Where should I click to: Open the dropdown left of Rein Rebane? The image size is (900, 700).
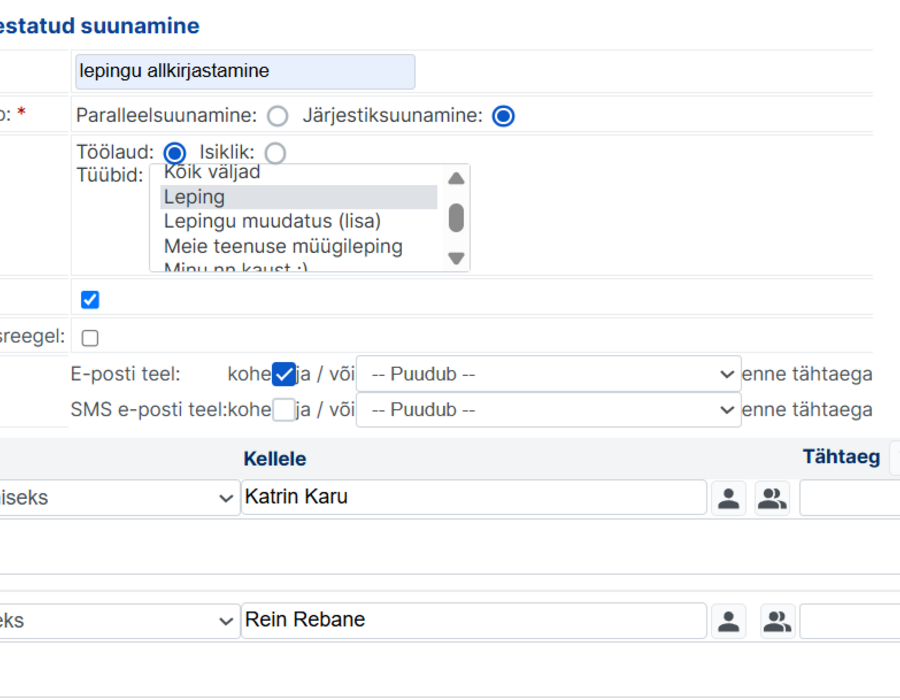[x=118, y=621]
